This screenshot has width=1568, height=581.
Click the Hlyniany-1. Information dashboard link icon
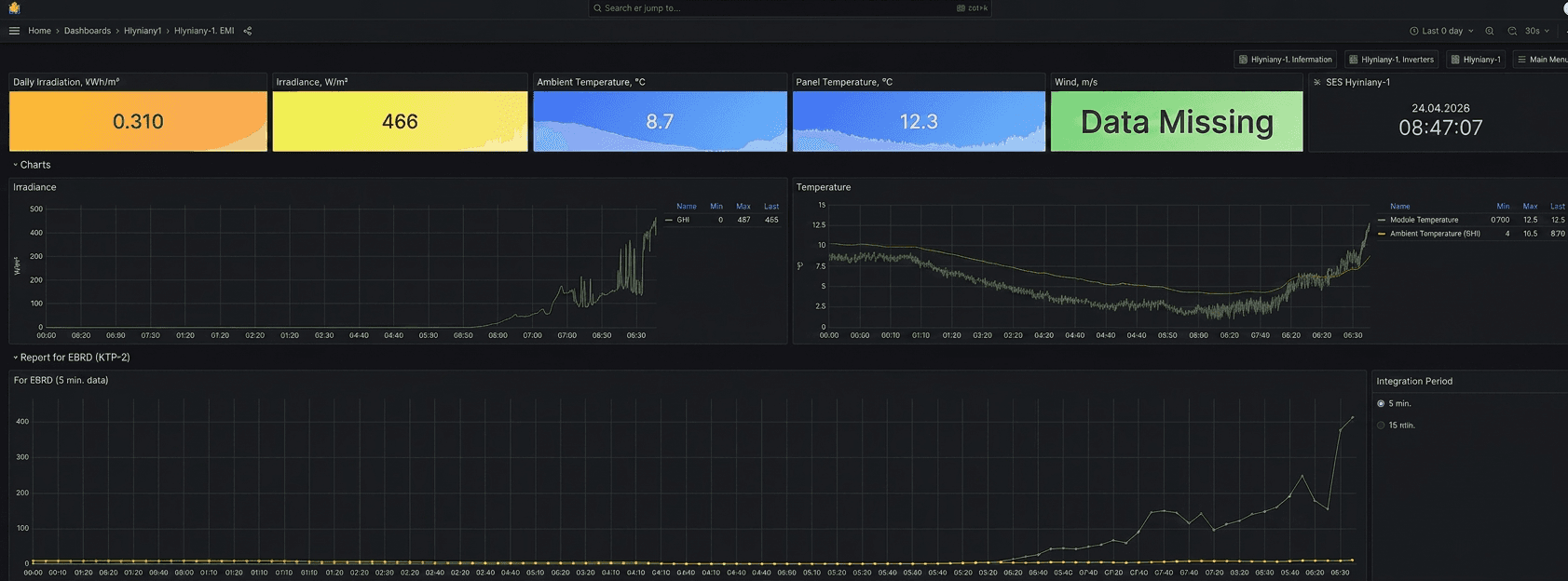pos(1243,60)
